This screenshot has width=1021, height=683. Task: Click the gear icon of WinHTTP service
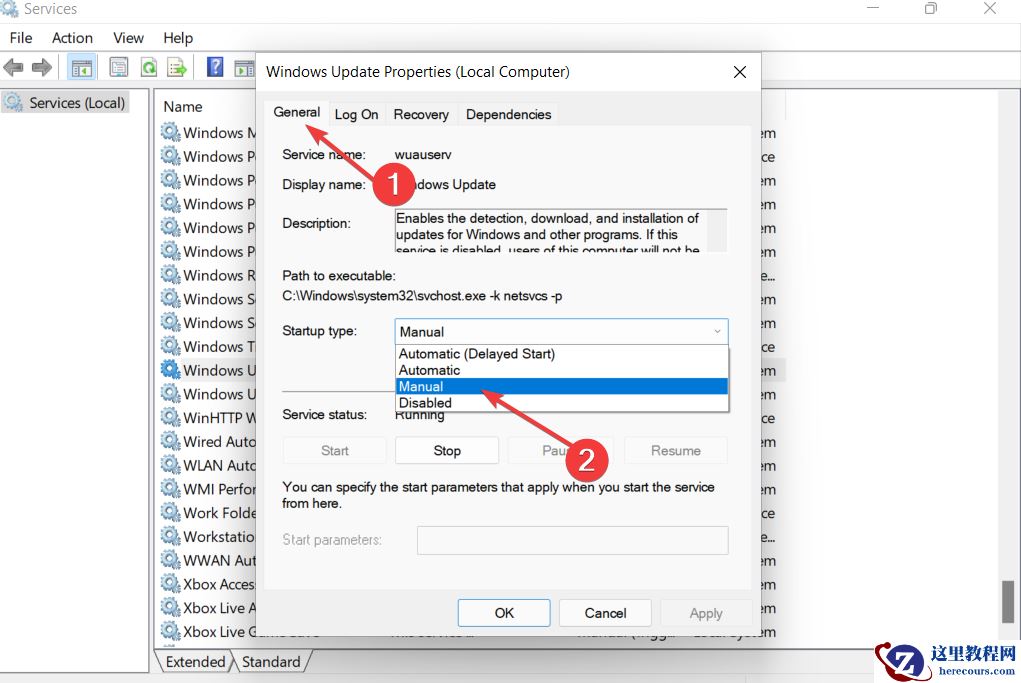click(x=171, y=417)
